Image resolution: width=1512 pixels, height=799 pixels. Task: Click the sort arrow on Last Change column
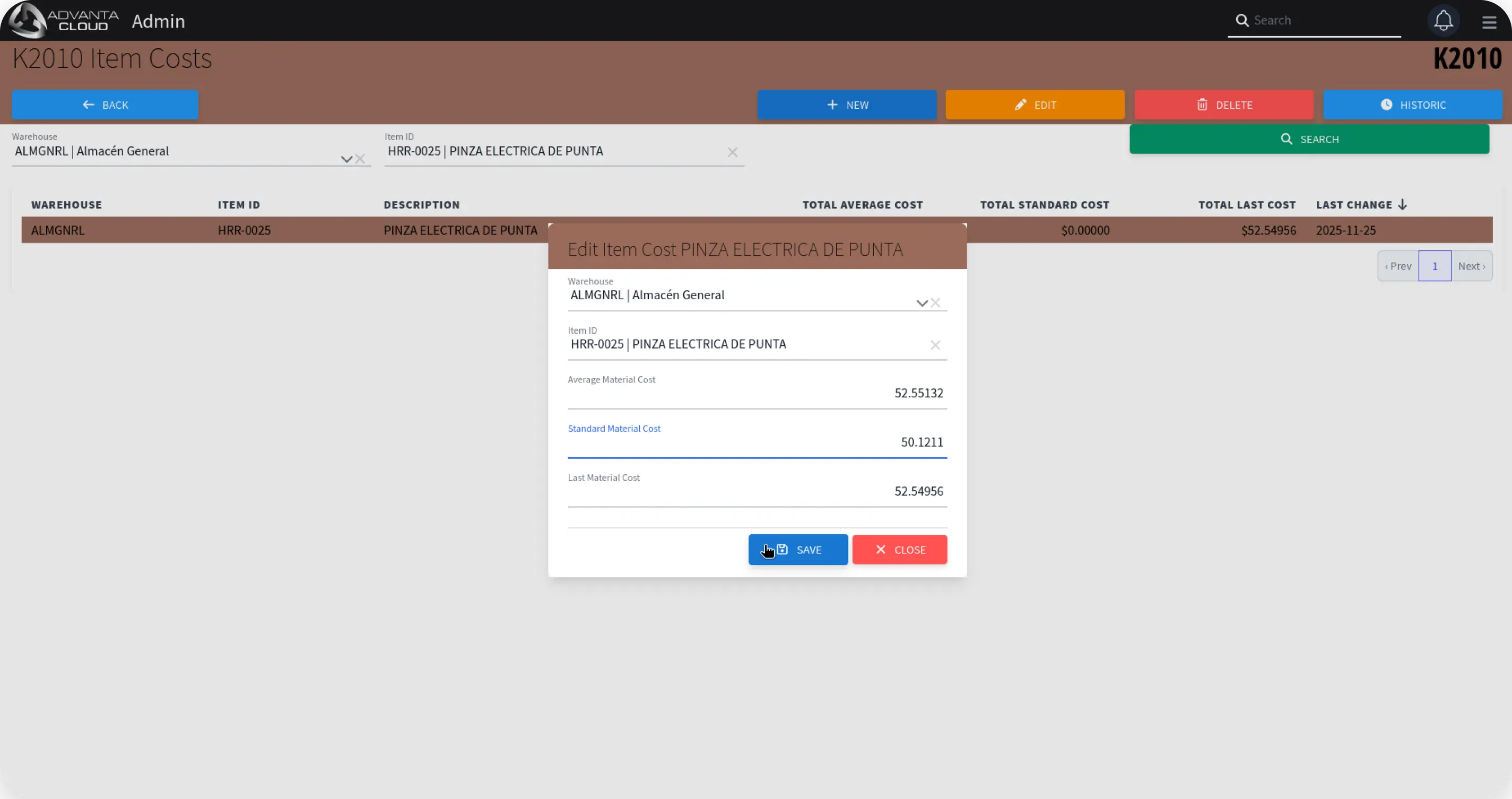[x=1402, y=204]
